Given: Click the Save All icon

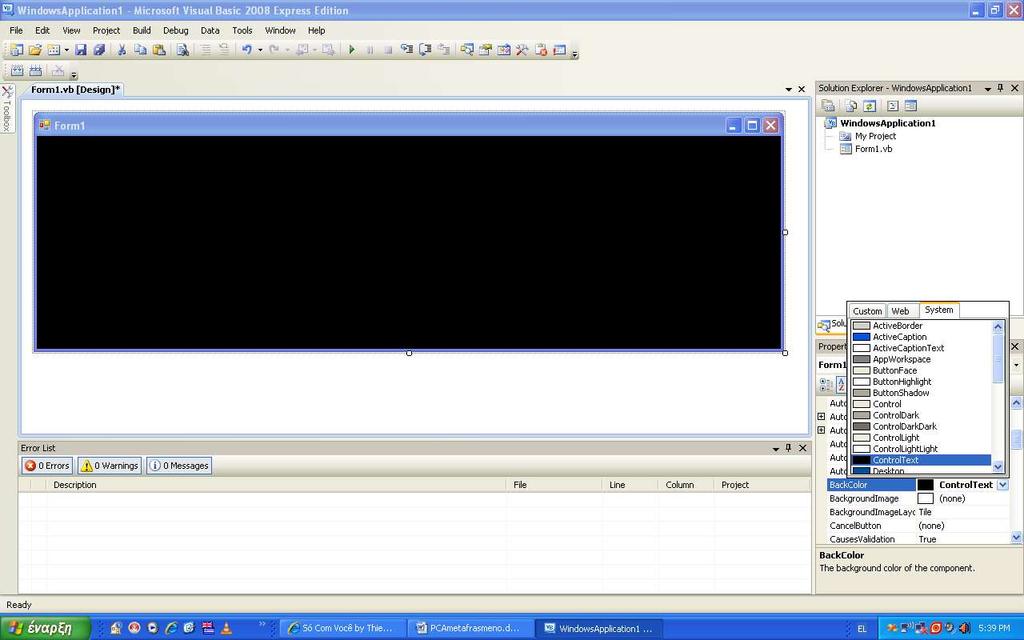Looking at the screenshot, I should pyautogui.click(x=99, y=50).
